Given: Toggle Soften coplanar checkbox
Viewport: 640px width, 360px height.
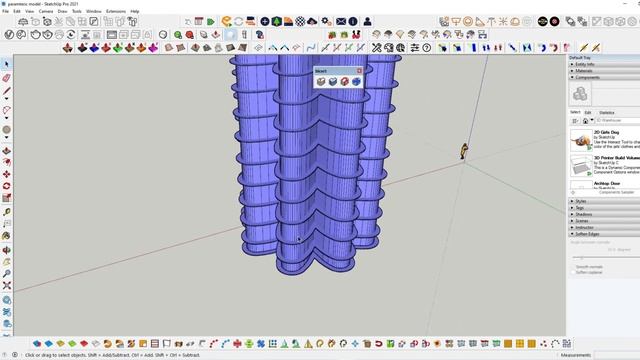Looking at the screenshot, I should (x=573, y=272).
